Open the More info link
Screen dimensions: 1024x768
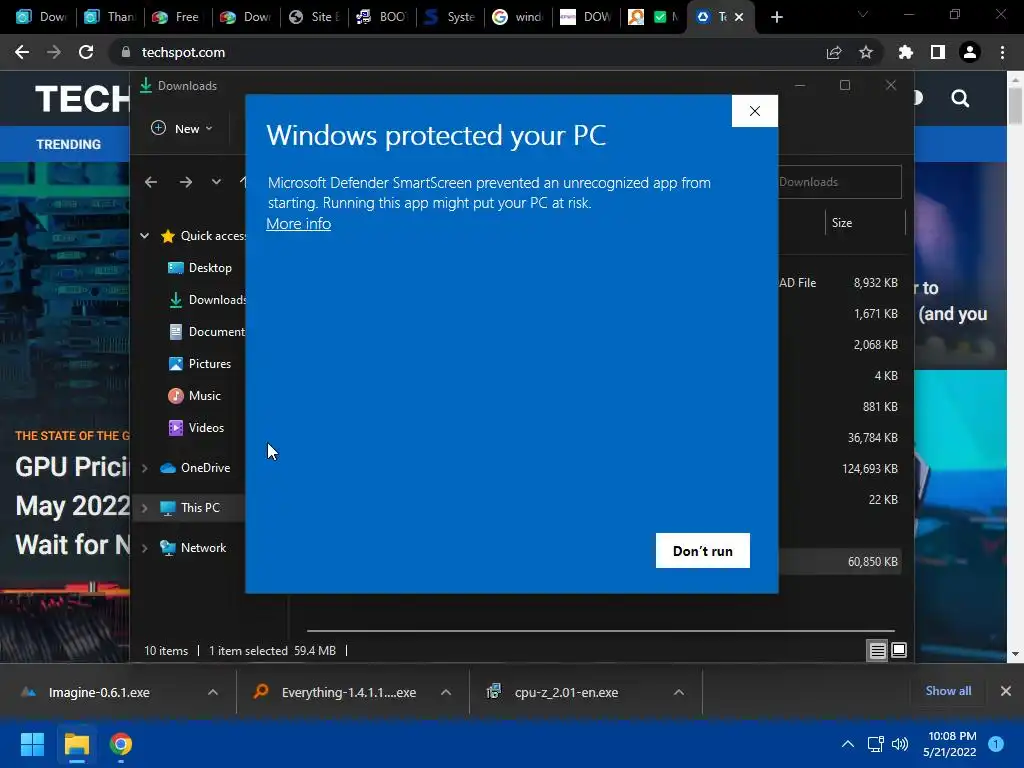point(298,223)
